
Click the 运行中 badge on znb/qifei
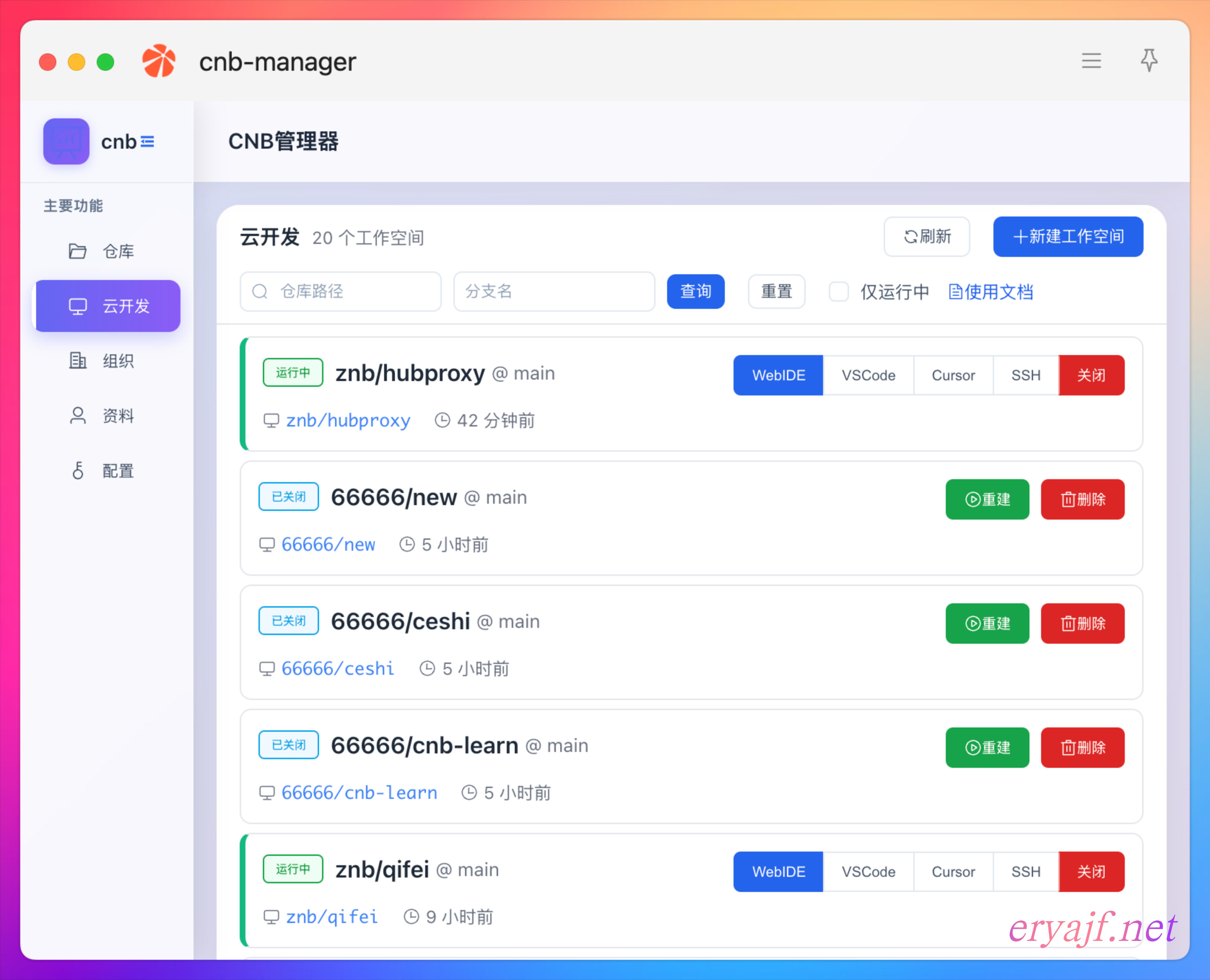[x=292, y=869]
